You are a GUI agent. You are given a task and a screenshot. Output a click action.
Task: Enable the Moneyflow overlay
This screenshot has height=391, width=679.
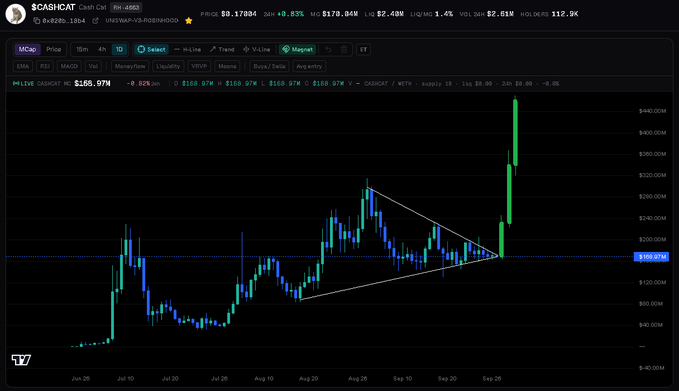(x=130, y=66)
